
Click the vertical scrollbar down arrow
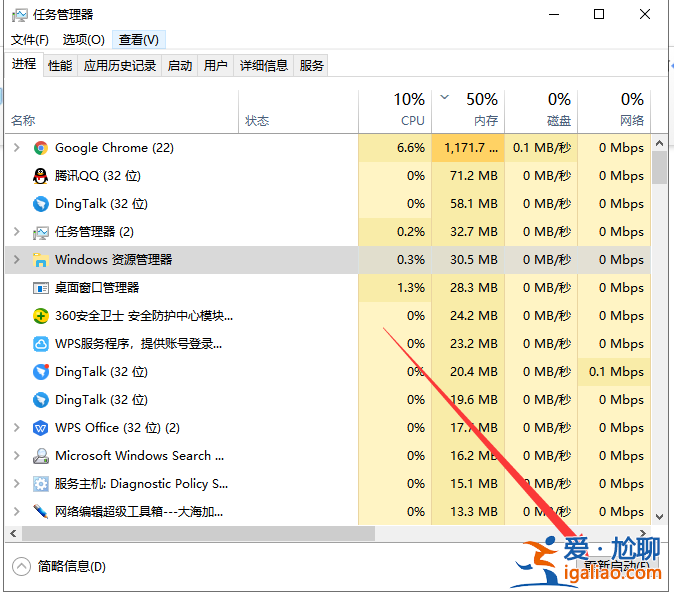coord(659,517)
